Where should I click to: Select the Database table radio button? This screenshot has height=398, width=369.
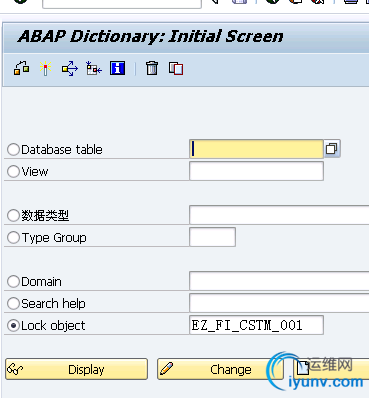pyautogui.click(x=13, y=149)
